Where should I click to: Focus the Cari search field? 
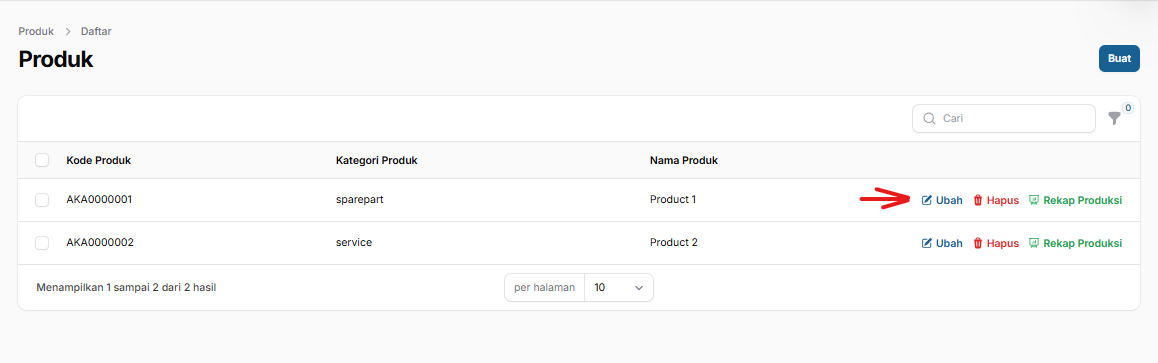pyautogui.click(x=1004, y=118)
